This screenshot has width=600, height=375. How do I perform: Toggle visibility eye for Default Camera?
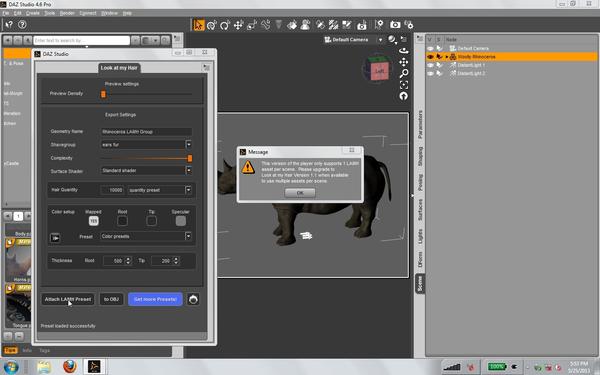point(430,49)
